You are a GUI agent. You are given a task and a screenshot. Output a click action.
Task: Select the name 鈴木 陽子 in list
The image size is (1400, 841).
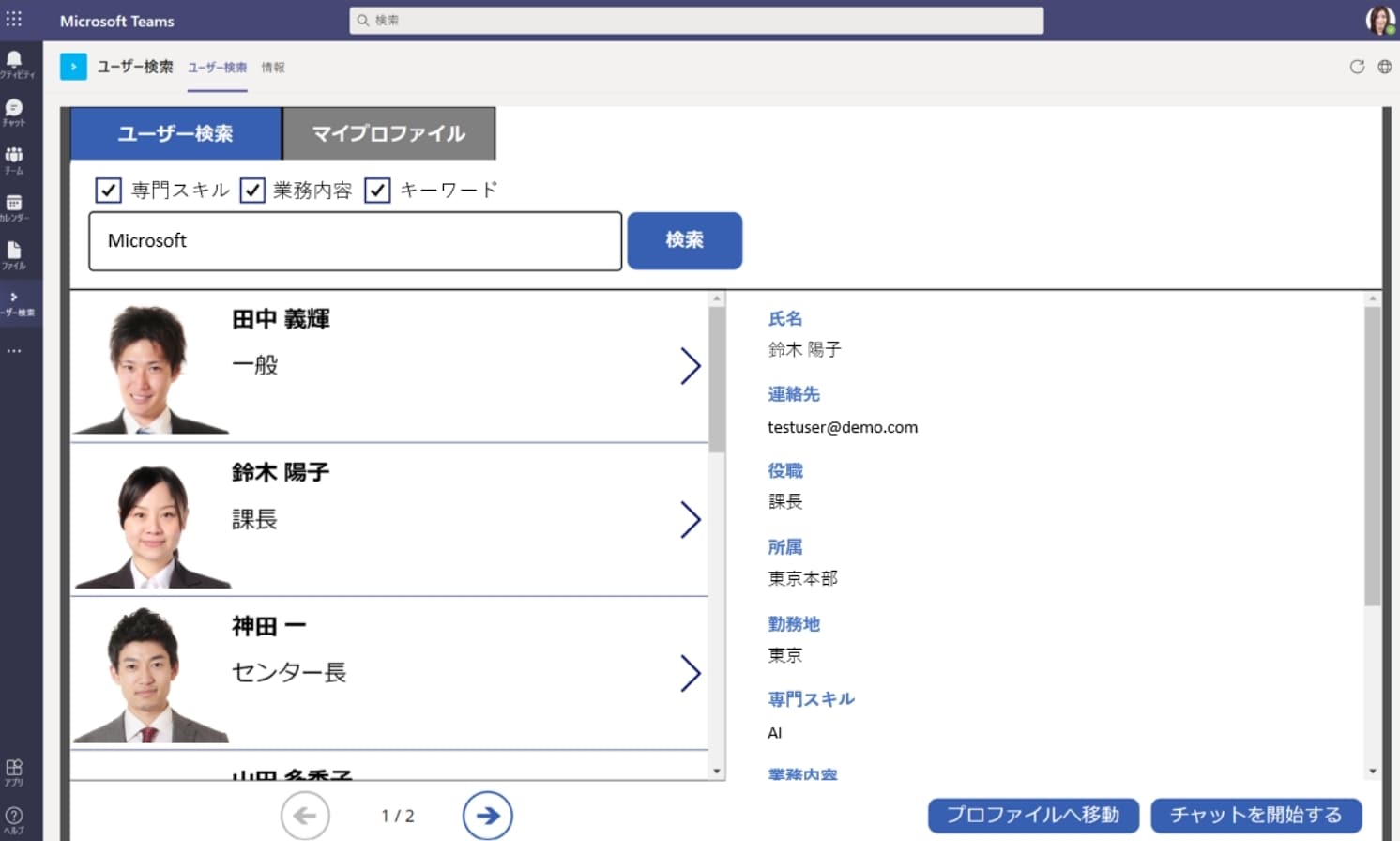point(282,472)
